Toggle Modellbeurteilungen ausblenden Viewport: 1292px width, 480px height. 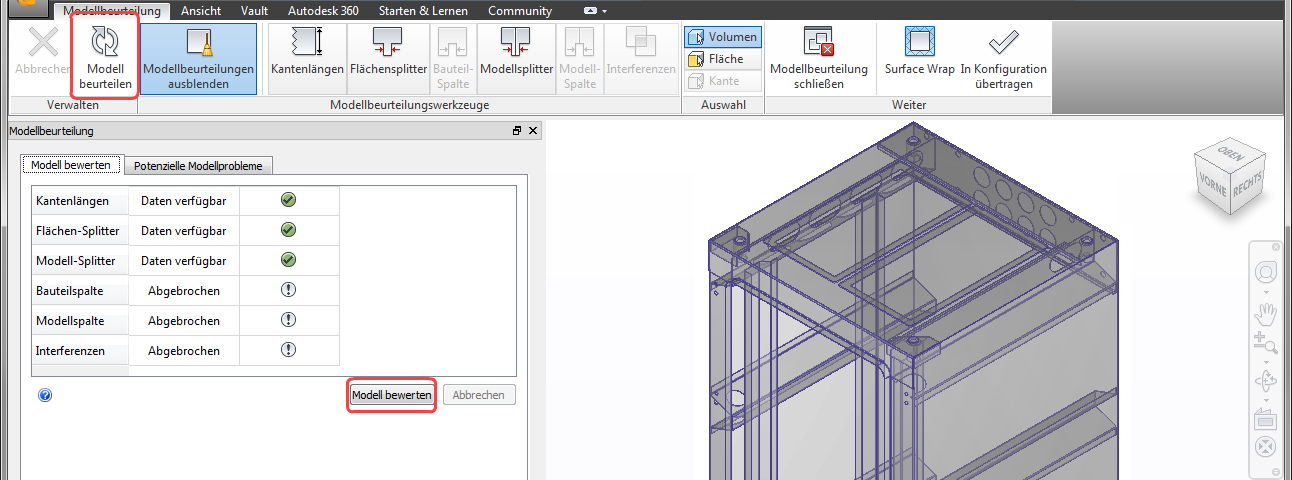pos(199,58)
